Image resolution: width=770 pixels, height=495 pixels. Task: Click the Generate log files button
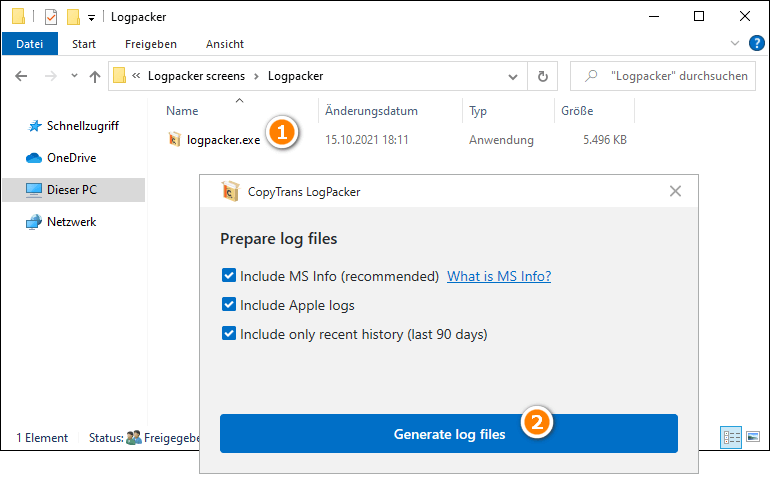[449, 434]
